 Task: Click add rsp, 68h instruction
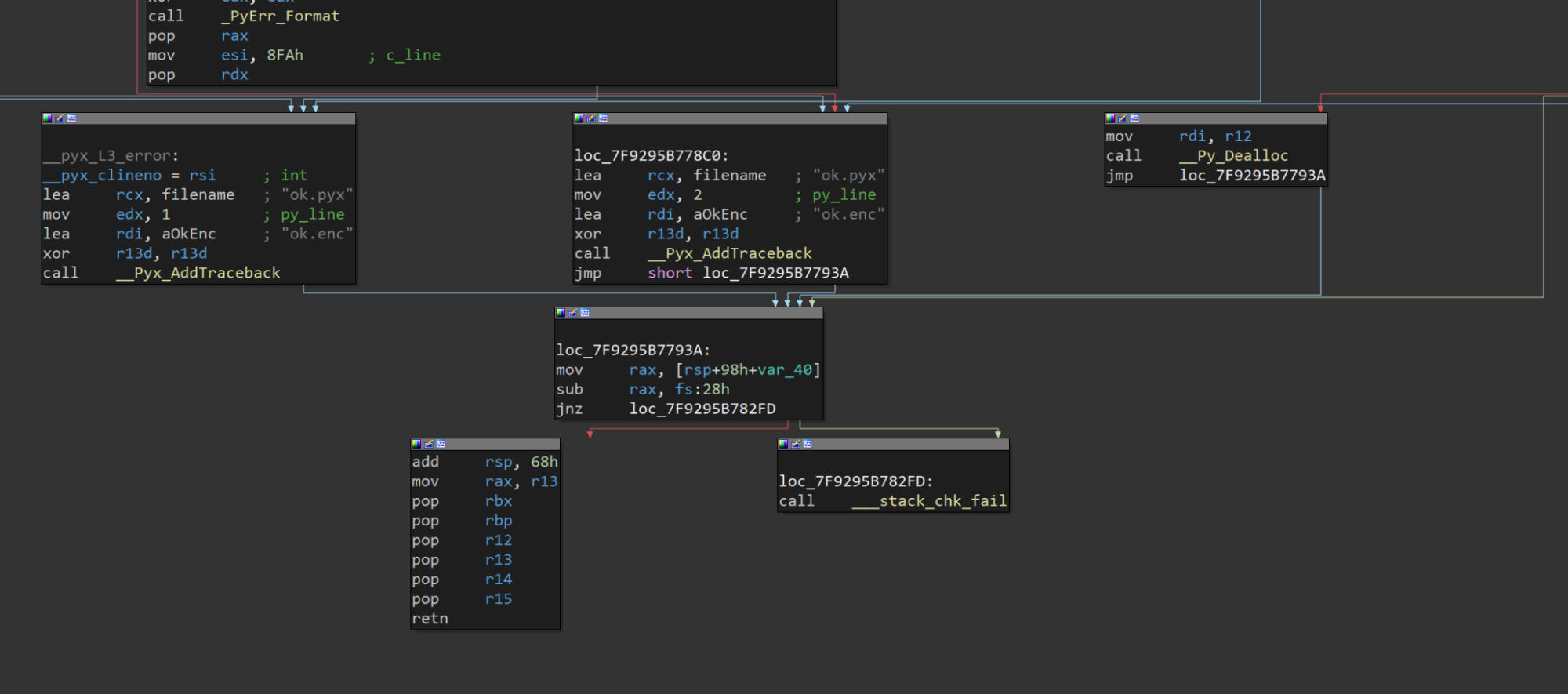(485, 462)
